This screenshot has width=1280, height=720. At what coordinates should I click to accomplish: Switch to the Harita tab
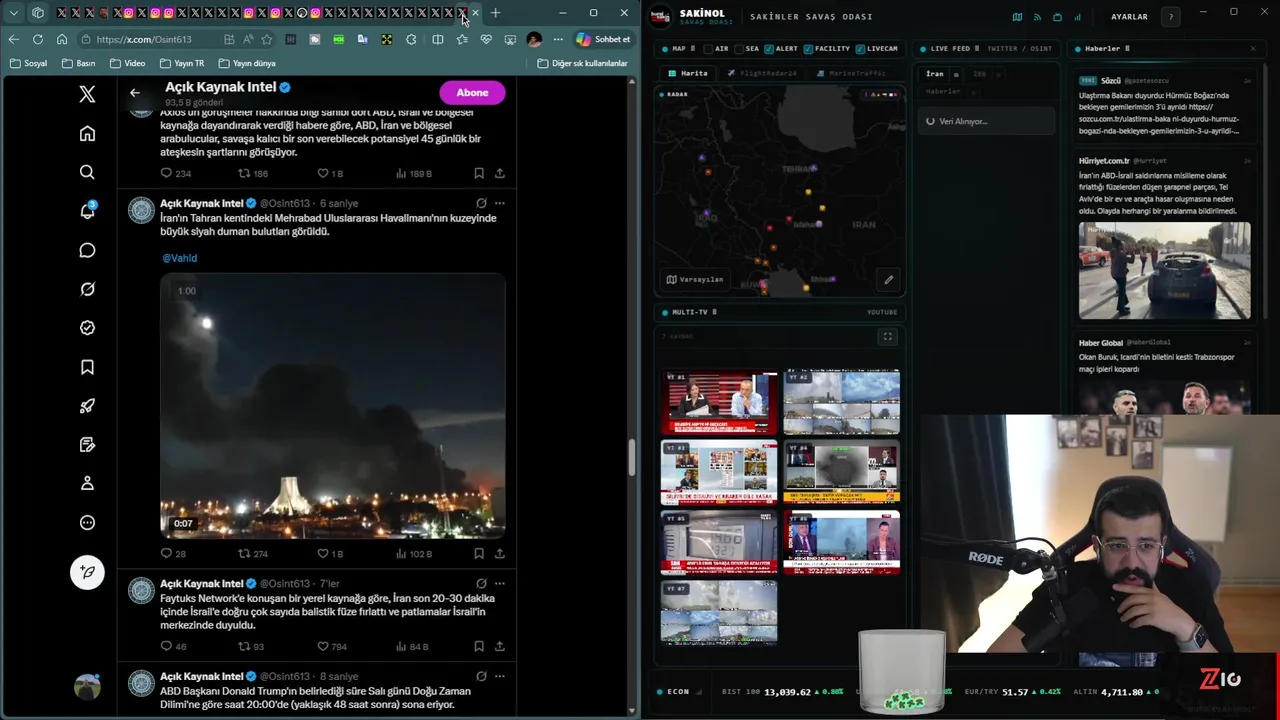tap(688, 73)
